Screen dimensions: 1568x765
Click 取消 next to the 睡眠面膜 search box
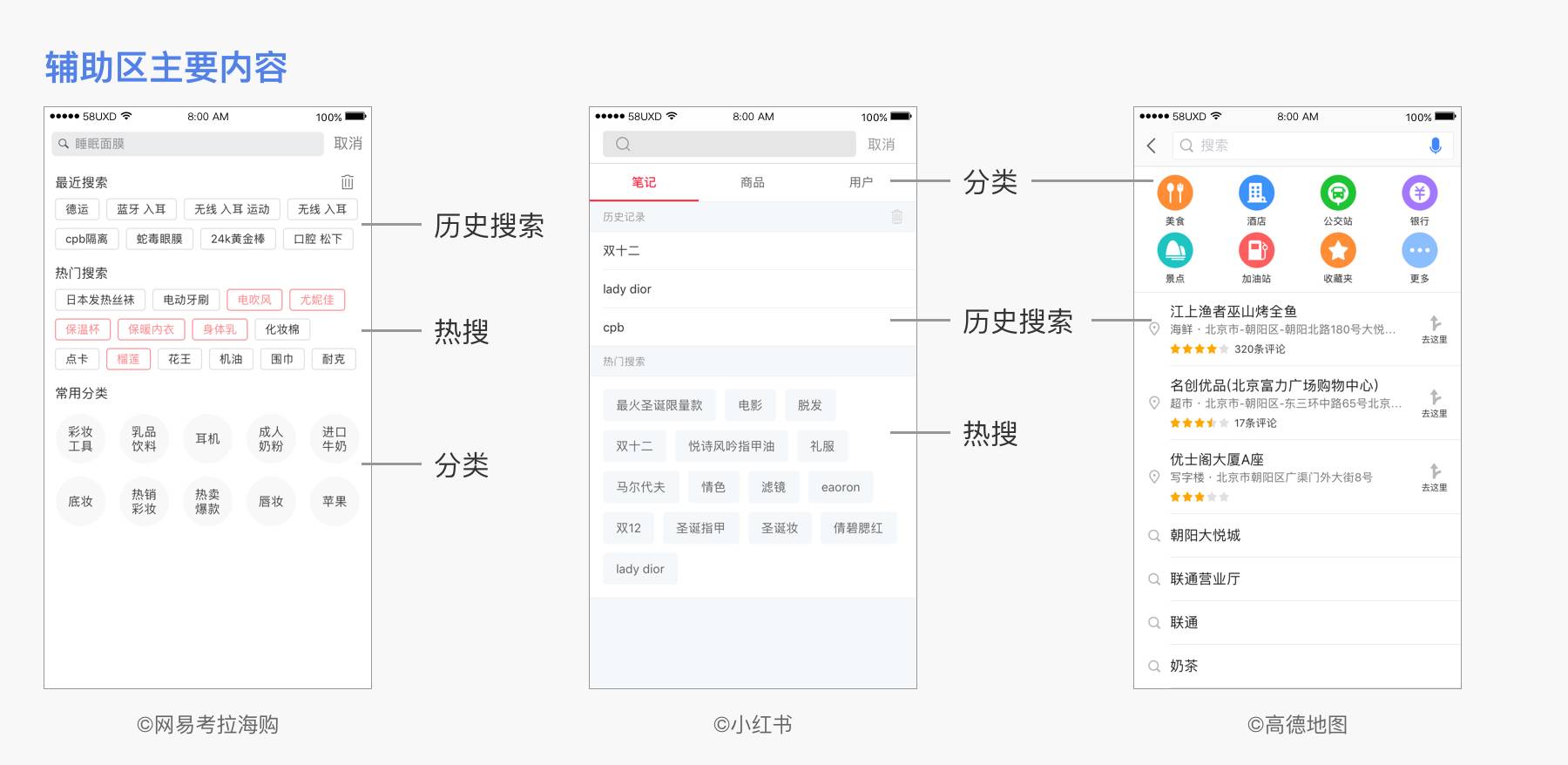[x=348, y=144]
